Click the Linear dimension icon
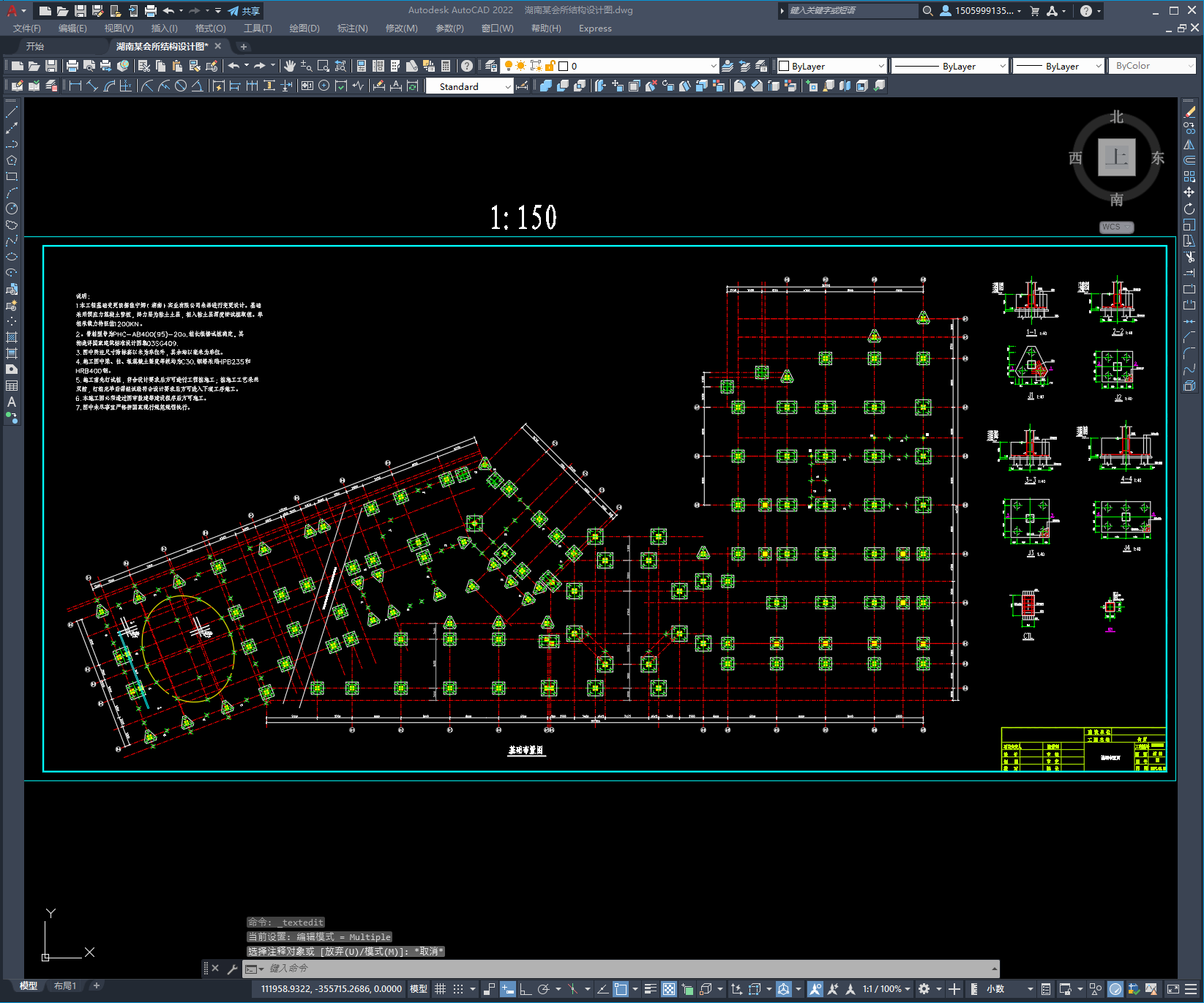 [x=75, y=86]
